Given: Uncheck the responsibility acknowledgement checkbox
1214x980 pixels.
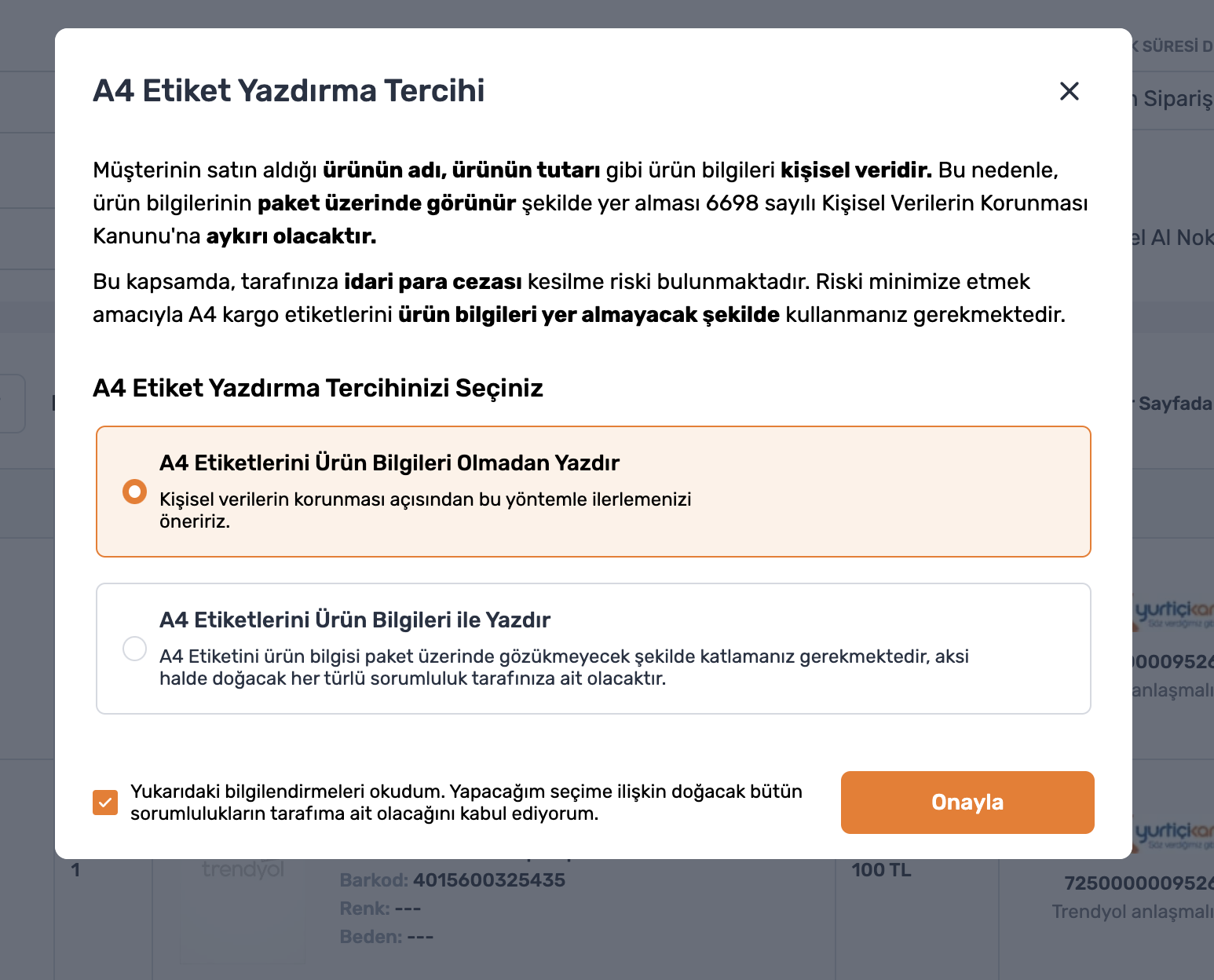Looking at the screenshot, I should point(105,802).
